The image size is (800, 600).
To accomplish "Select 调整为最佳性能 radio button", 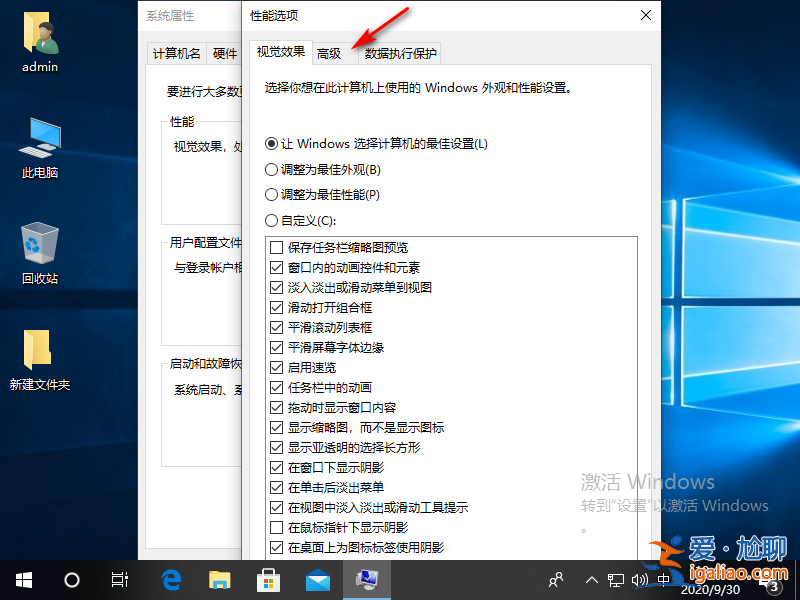I will coord(270,195).
